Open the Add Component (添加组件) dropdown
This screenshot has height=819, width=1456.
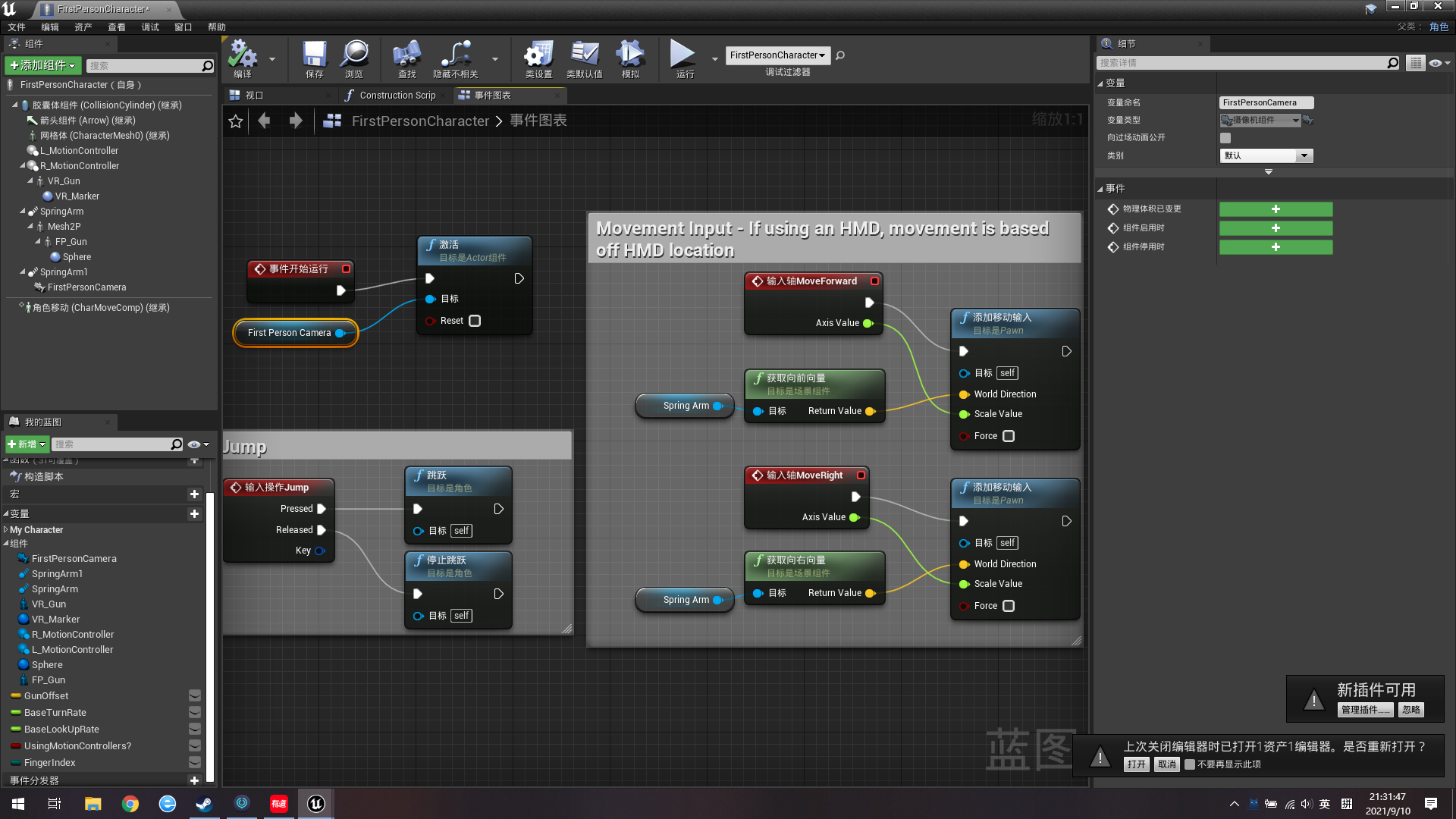pos(42,66)
